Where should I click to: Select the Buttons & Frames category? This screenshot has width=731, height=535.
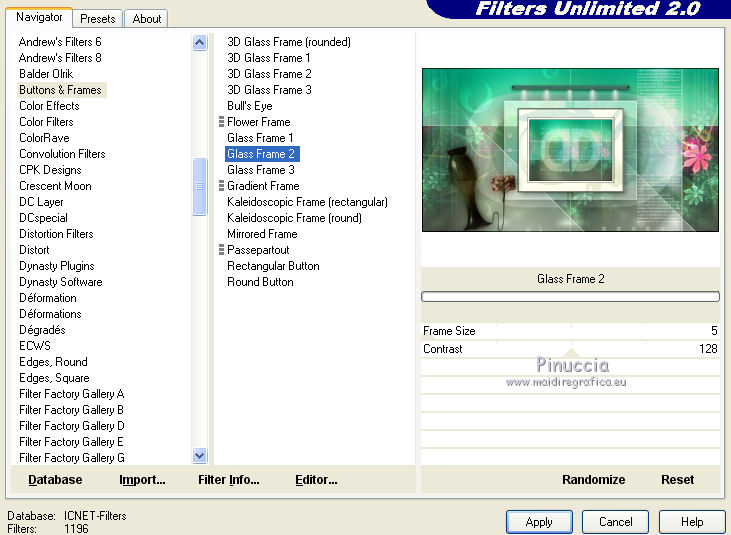point(60,89)
